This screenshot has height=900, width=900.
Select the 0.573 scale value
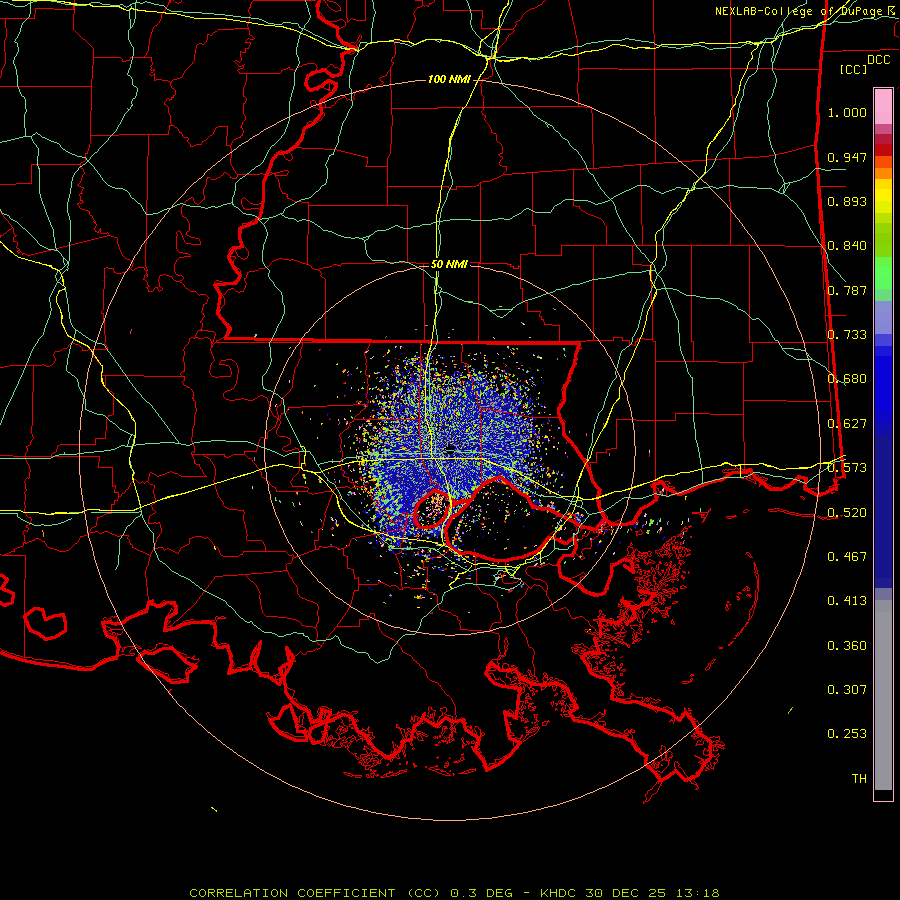tap(847, 468)
